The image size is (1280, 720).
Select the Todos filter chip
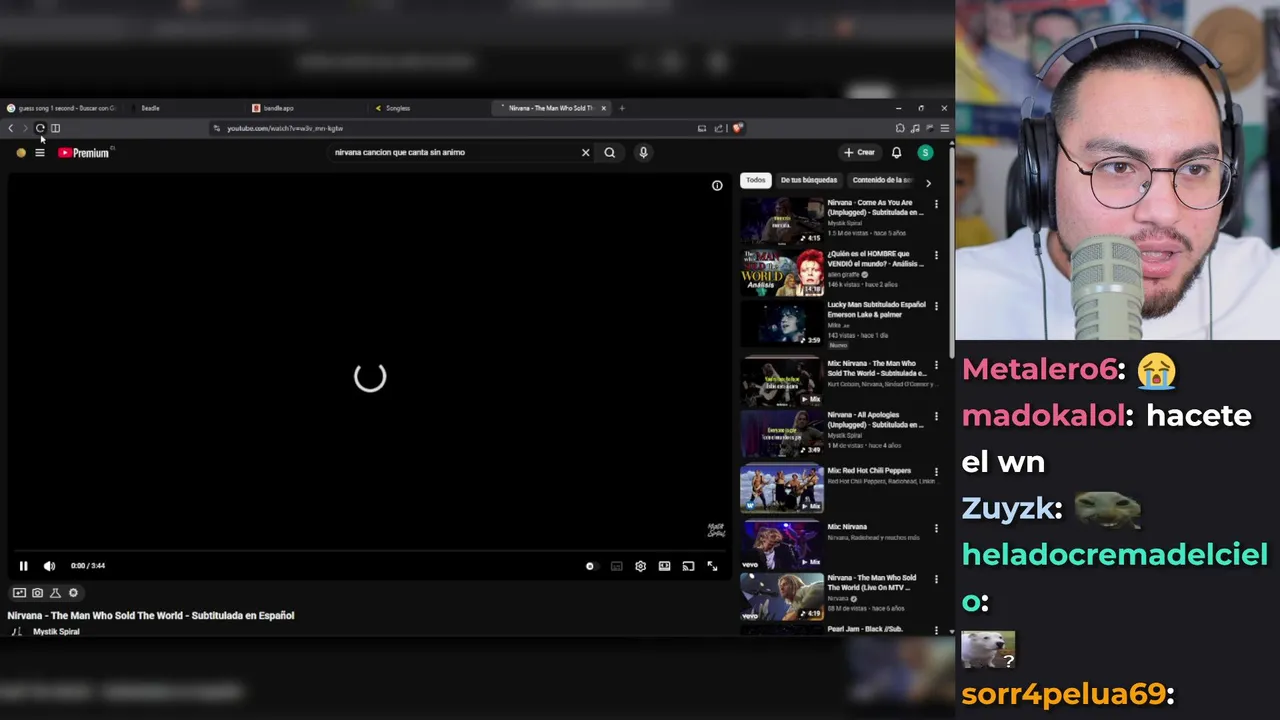coord(756,180)
